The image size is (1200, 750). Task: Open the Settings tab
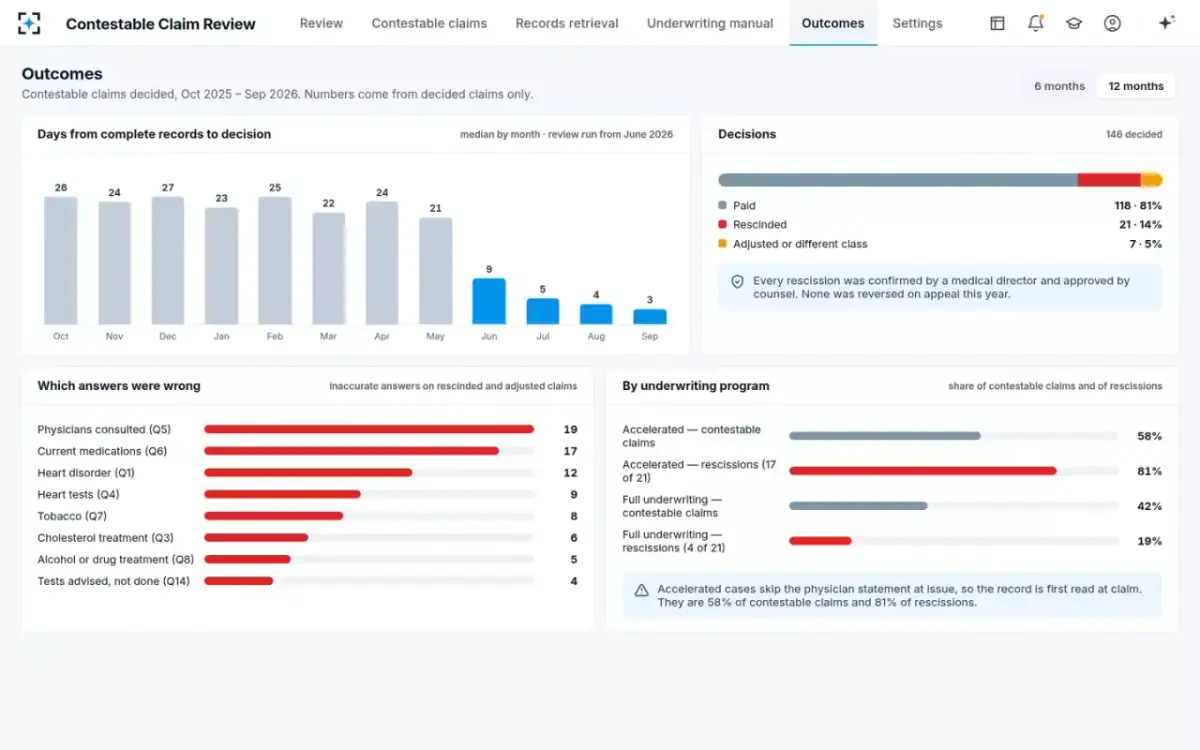(917, 23)
